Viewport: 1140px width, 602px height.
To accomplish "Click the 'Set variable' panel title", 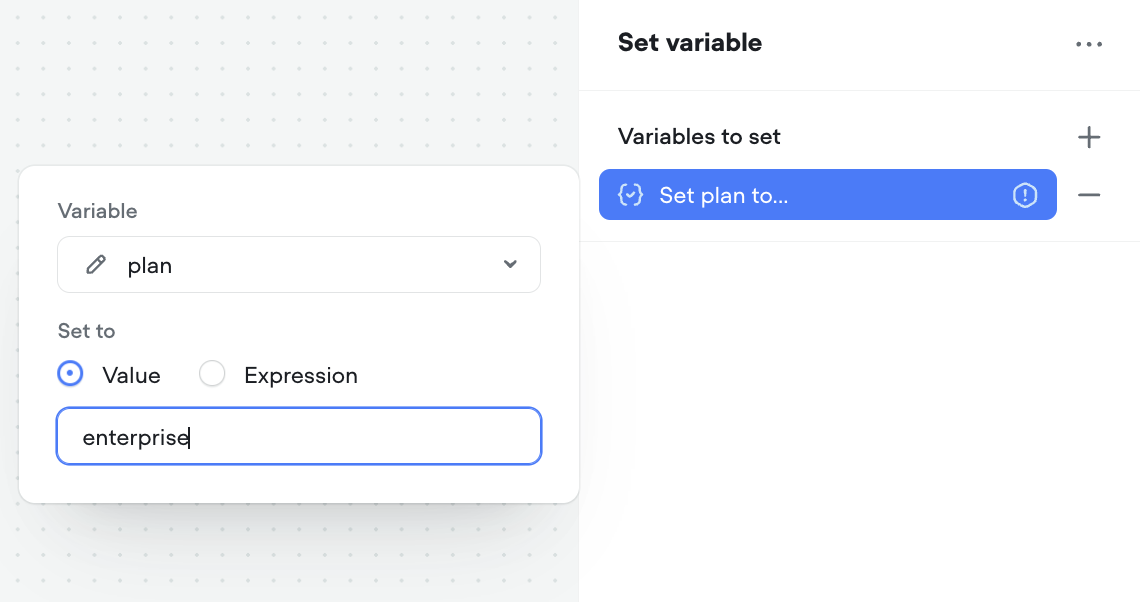I will pos(689,43).
